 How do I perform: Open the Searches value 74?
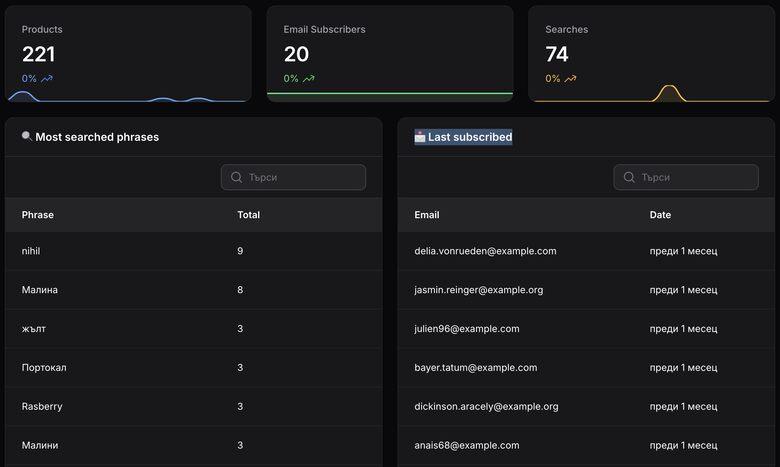click(x=557, y=54)
